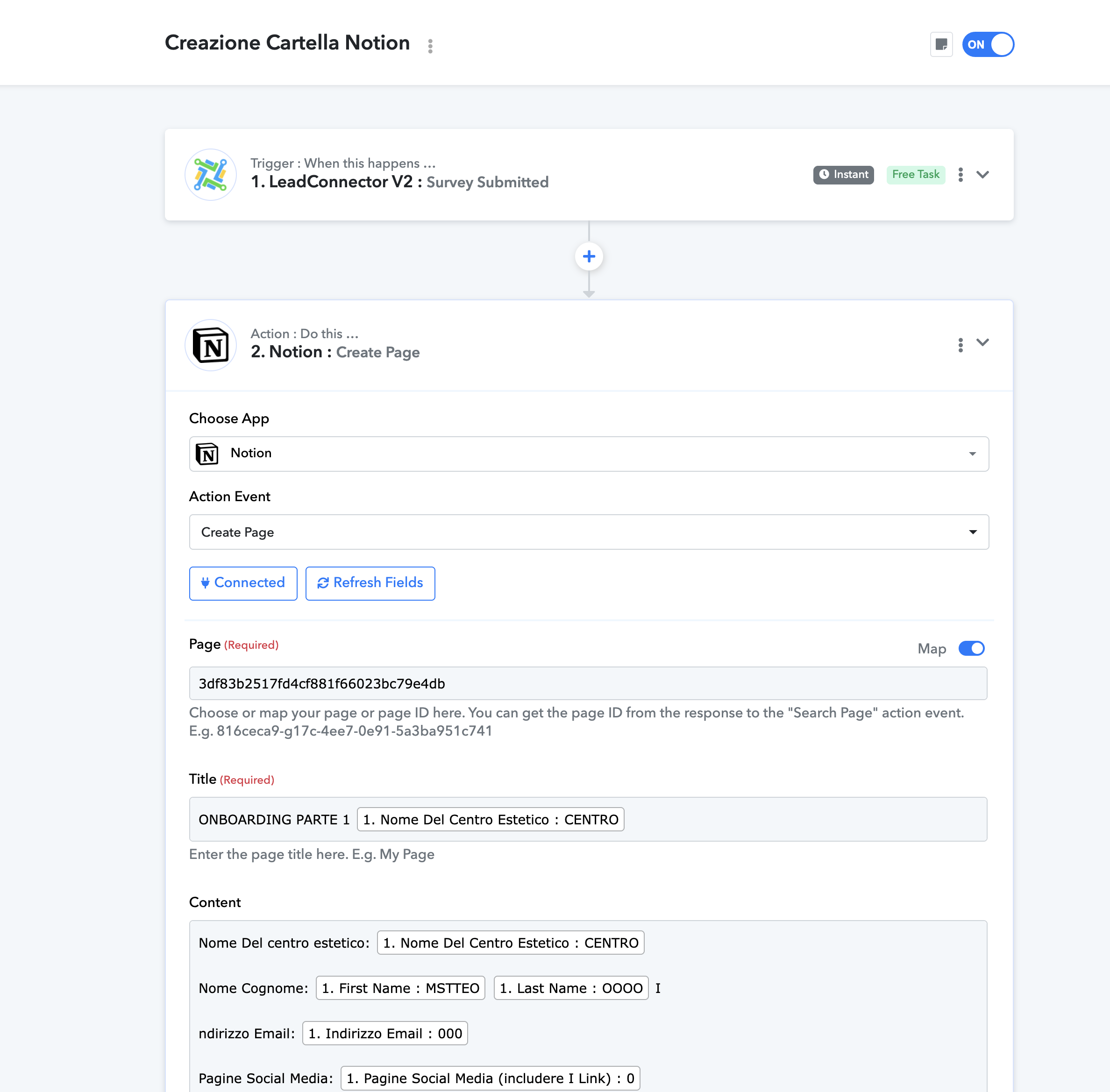Click the Connected plug icon button
The image size is (1110, 1092).
click(x=243, y=583)
